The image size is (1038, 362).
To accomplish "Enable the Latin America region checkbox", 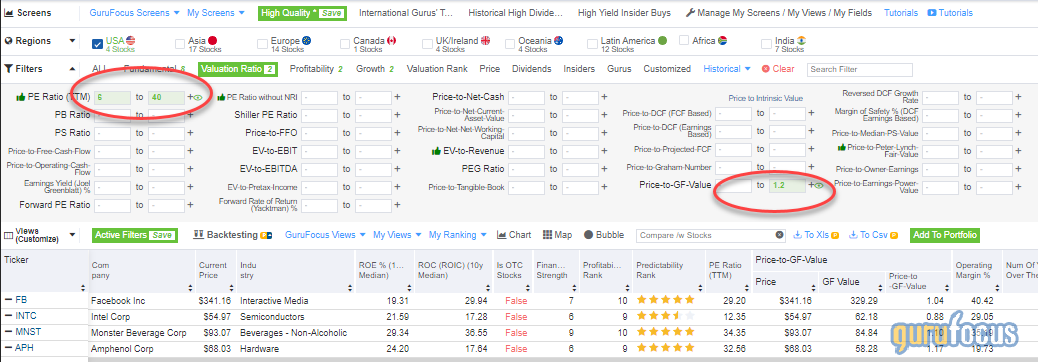I will pyautogui.click(x=592, y=44).
